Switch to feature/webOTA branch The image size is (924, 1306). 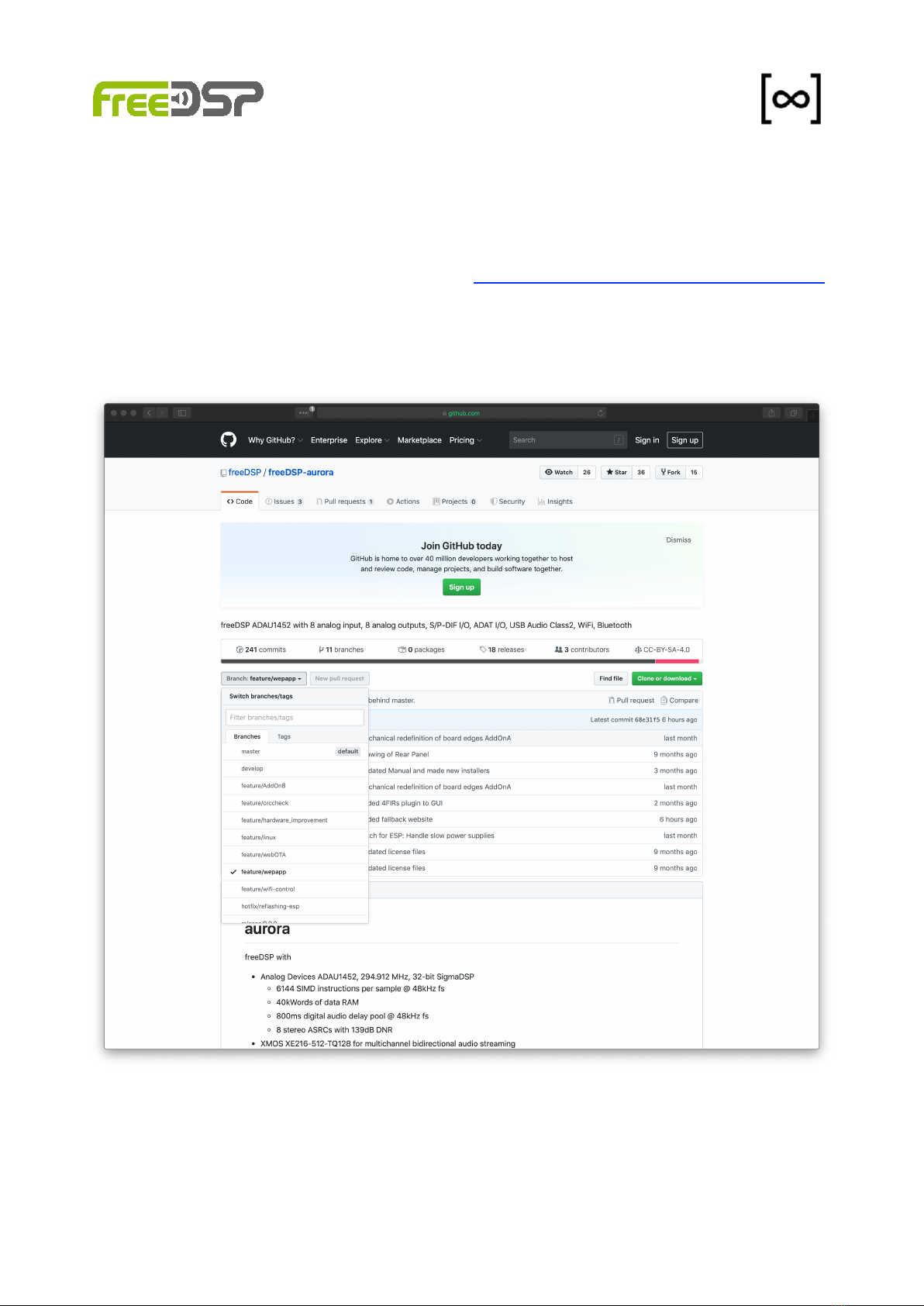295,855
